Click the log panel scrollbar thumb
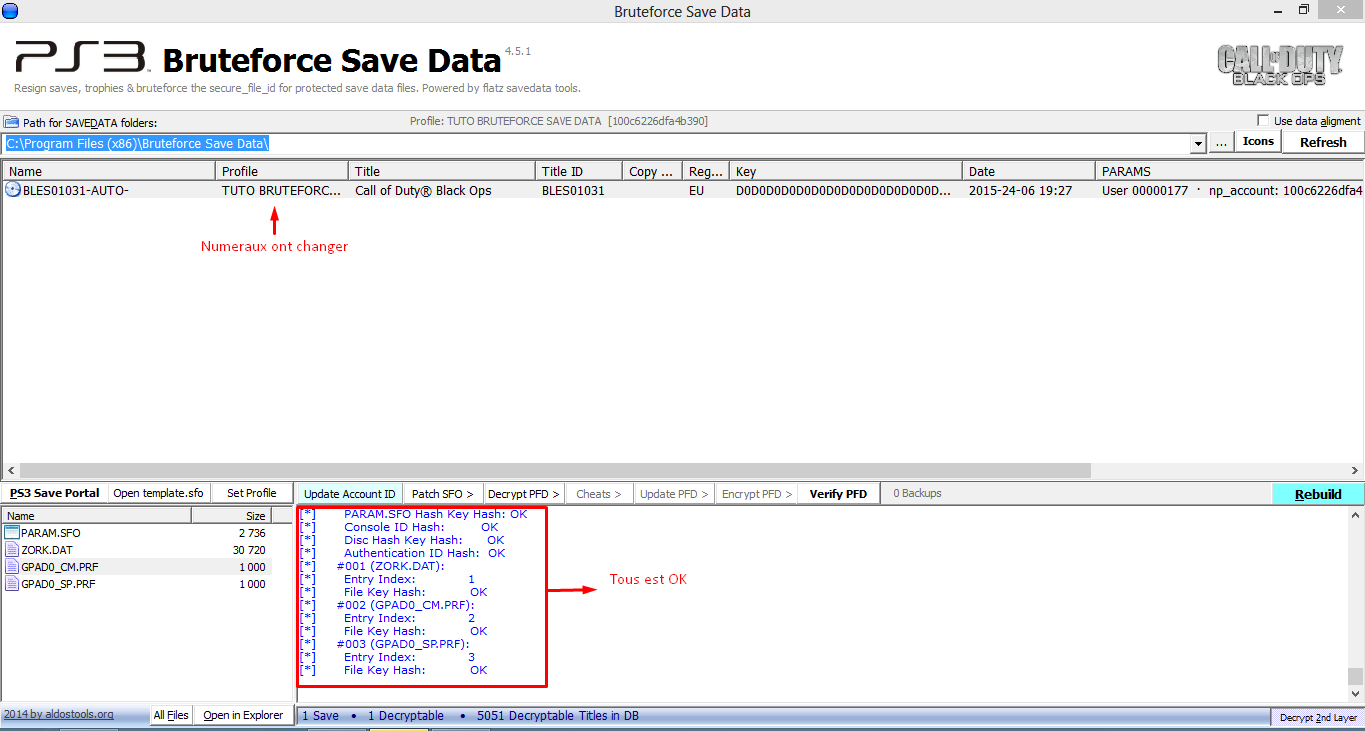Screen dimensions: 1365x731 [1355, 676]
